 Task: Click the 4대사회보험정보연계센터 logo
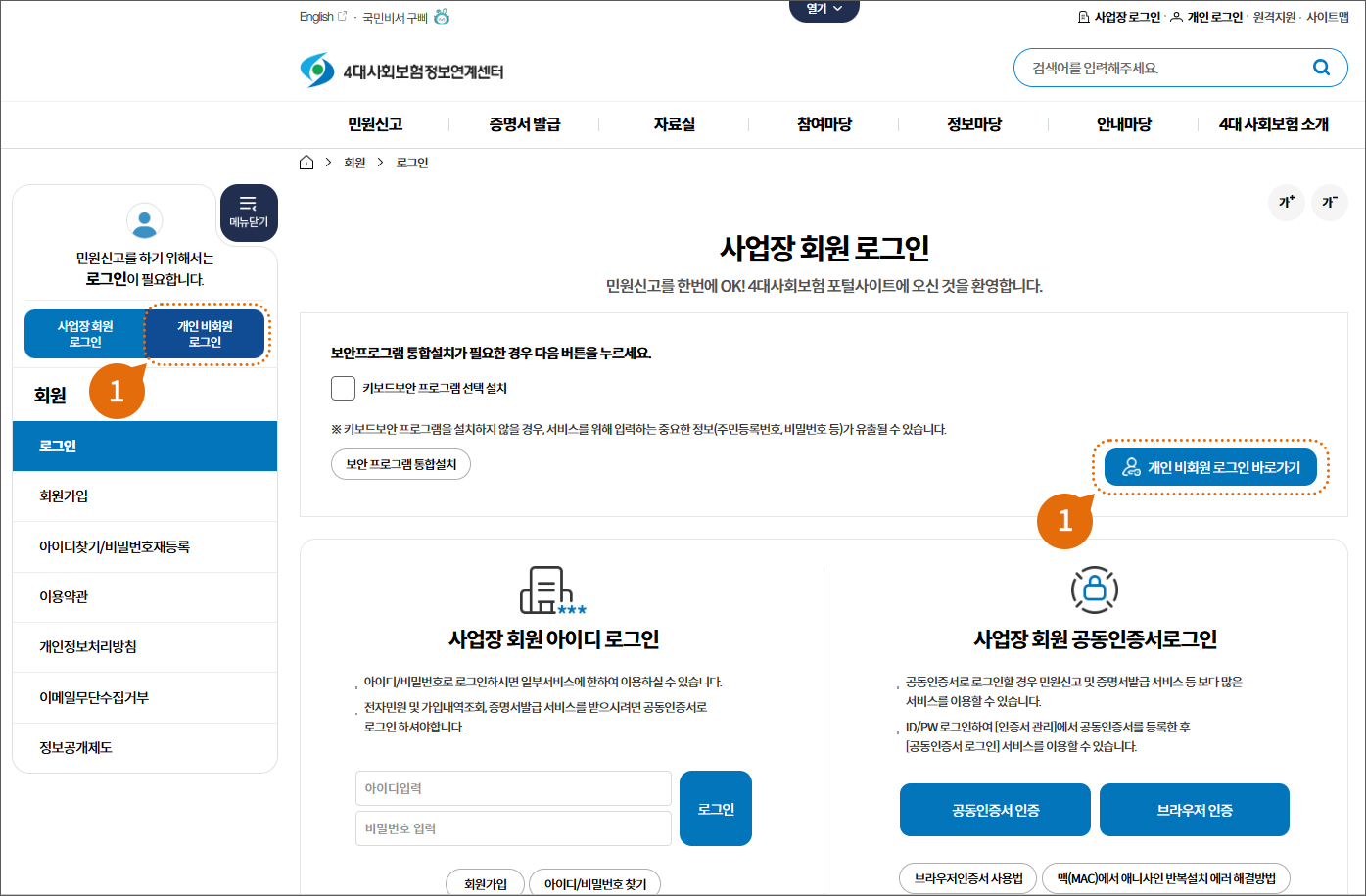click(401, 71)
